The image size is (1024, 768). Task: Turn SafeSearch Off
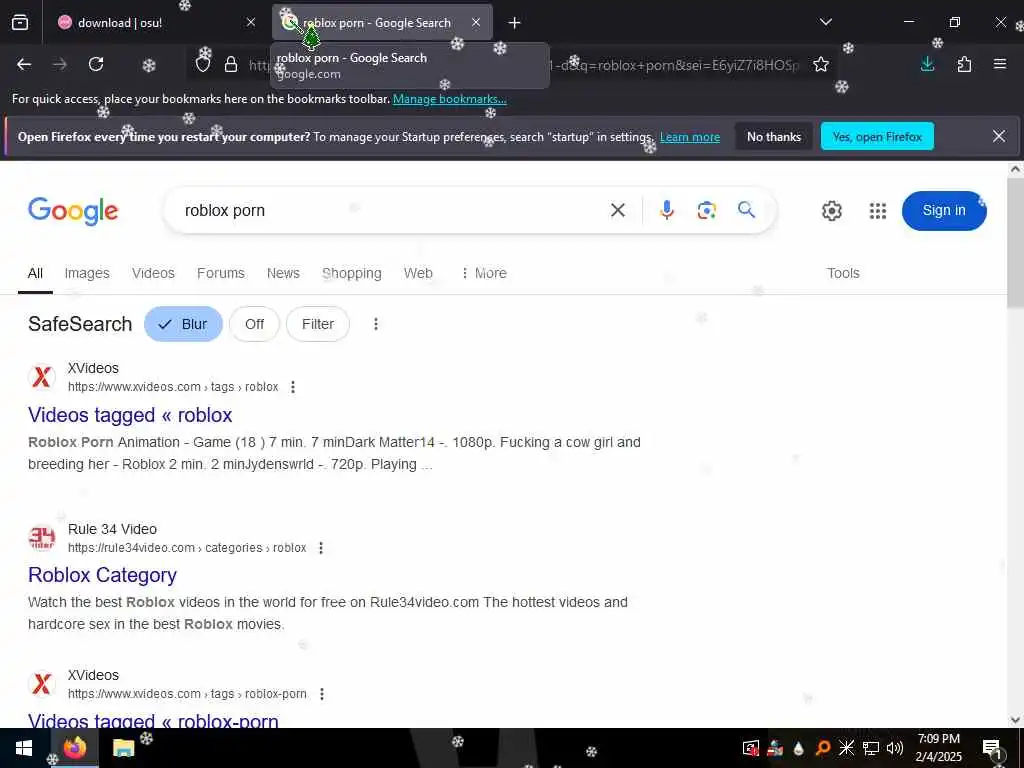coord(255,324)
